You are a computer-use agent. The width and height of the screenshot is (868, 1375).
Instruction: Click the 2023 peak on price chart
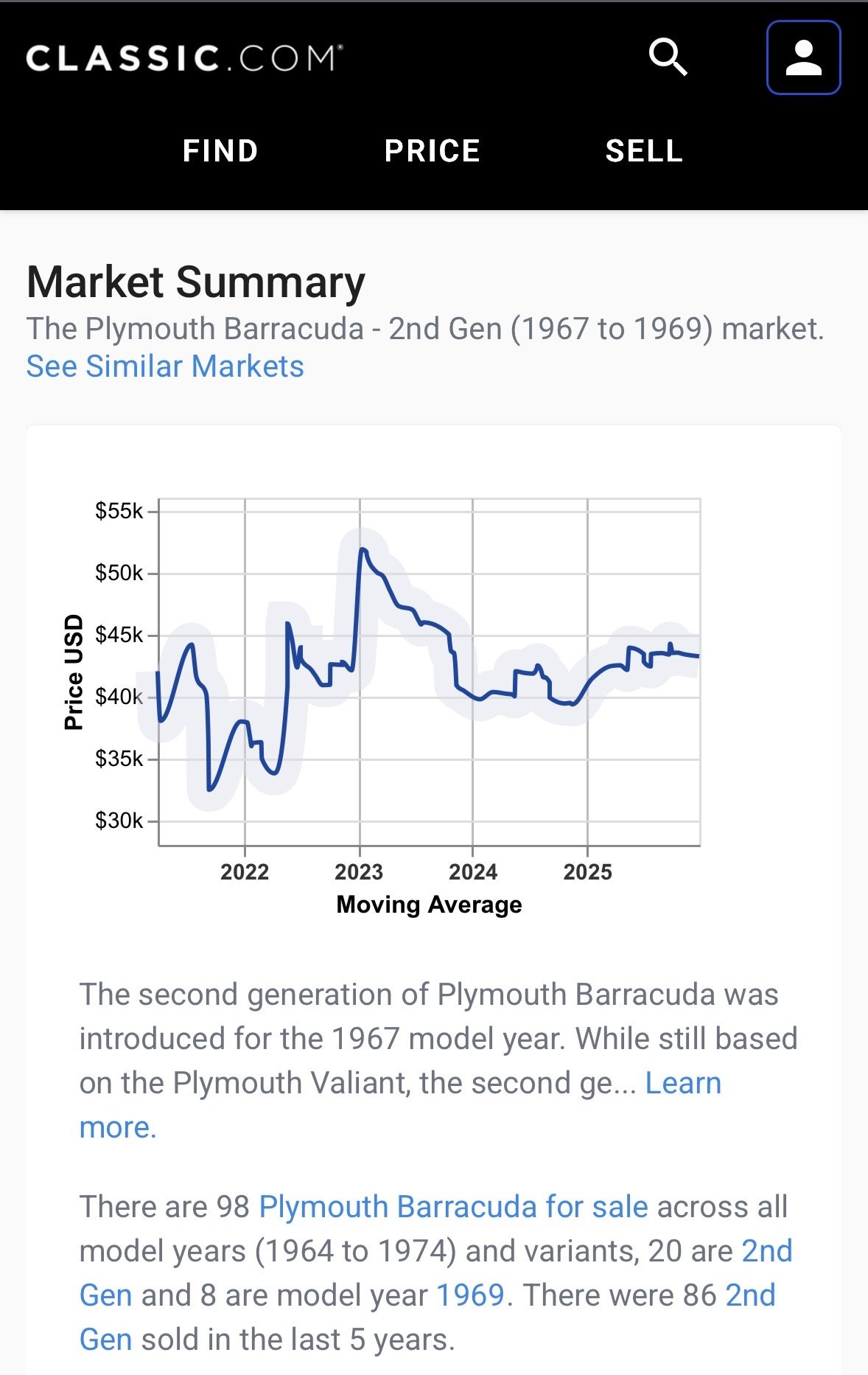[363, 549]
